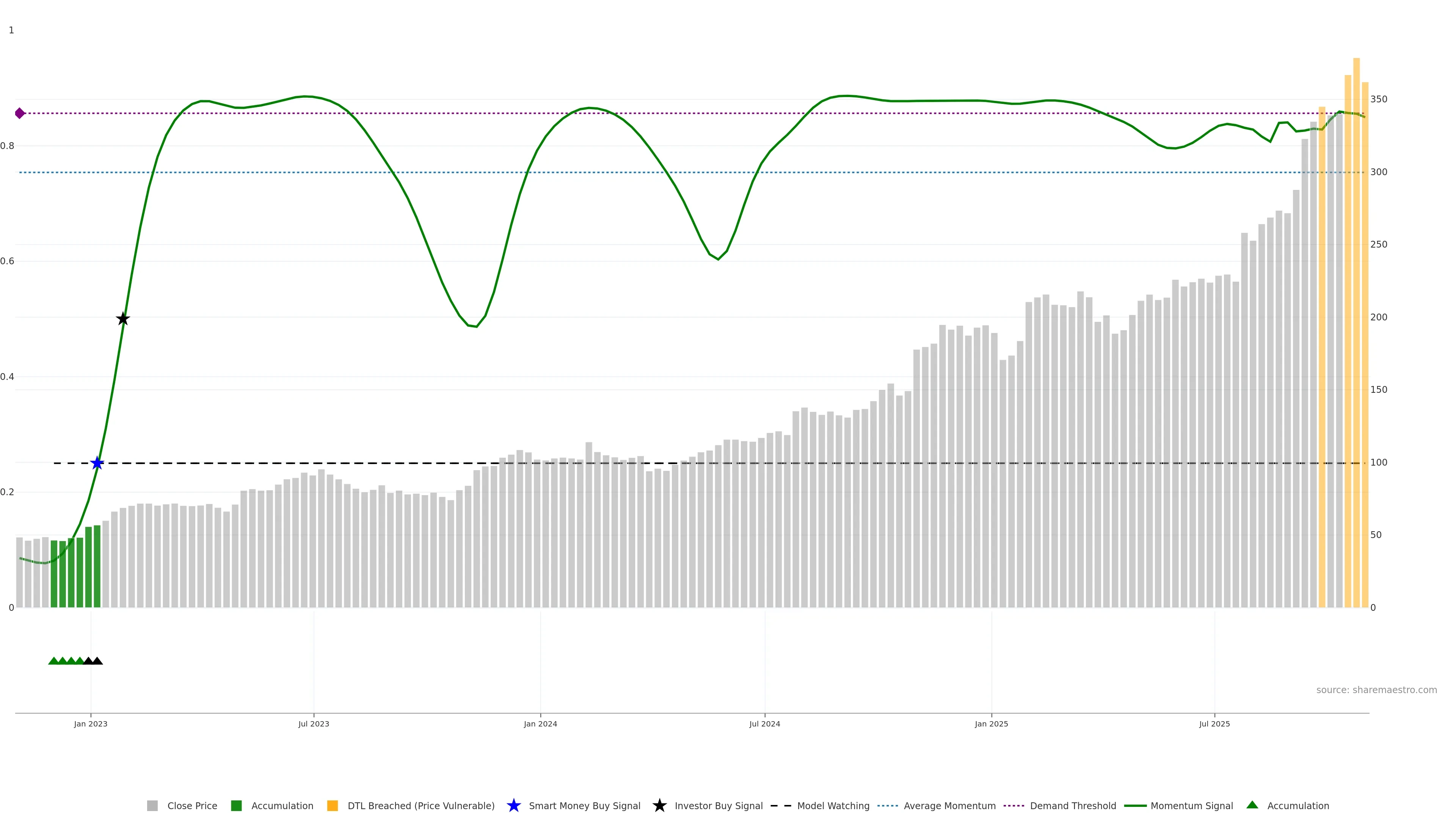Click the green triangle icon in legend

click(x=1252, y=805)
